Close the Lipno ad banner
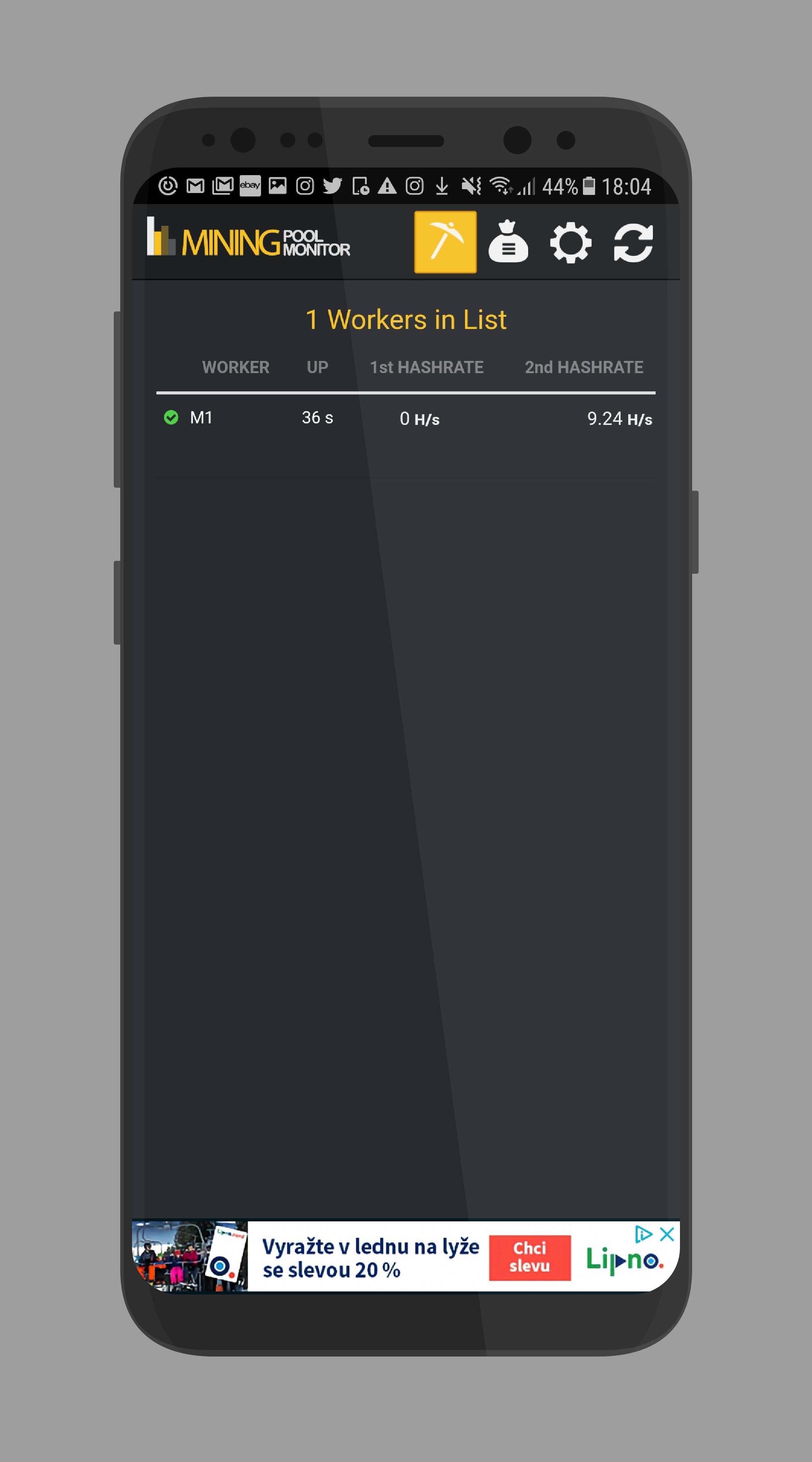 (x=667, y=1234)
